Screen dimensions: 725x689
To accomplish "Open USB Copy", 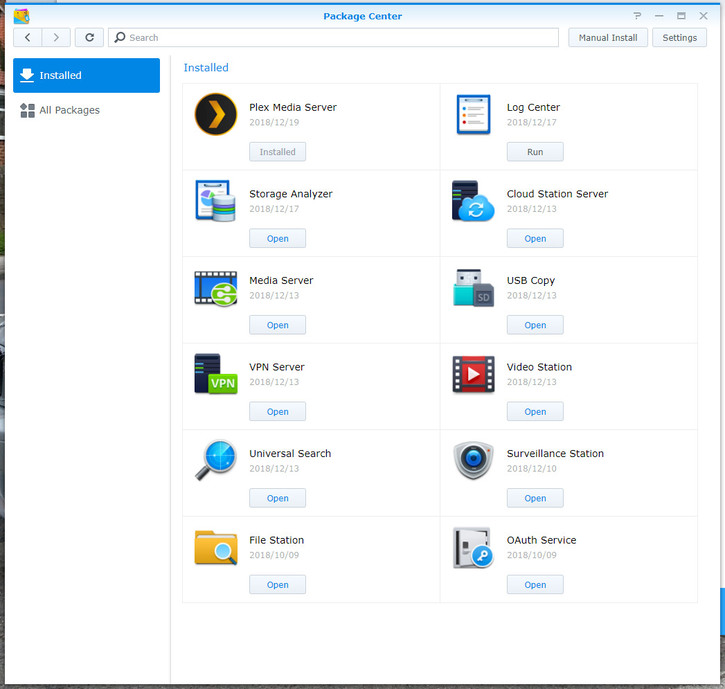I will (x=535, y=325).
